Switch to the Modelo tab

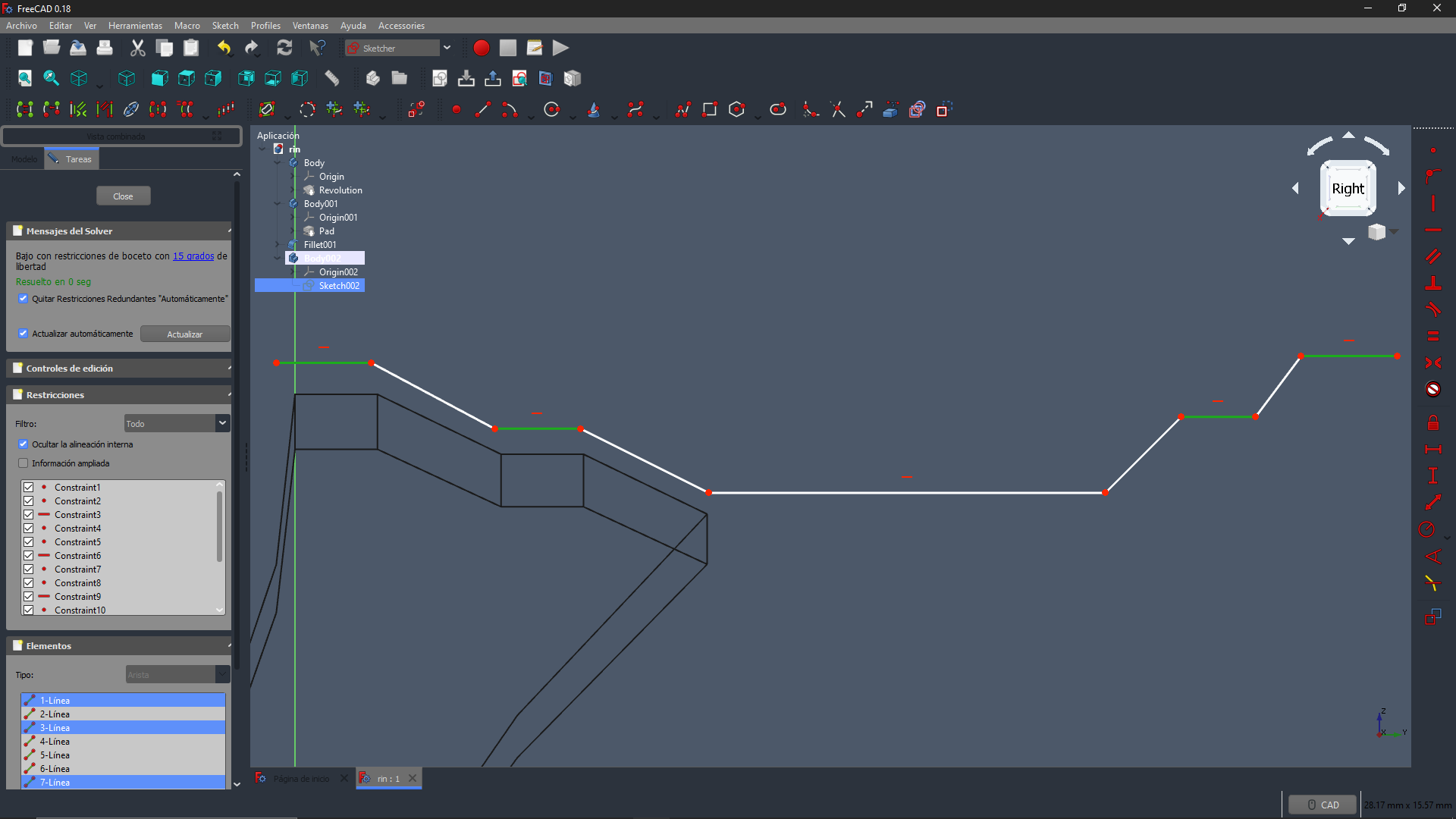pos(24,159)
